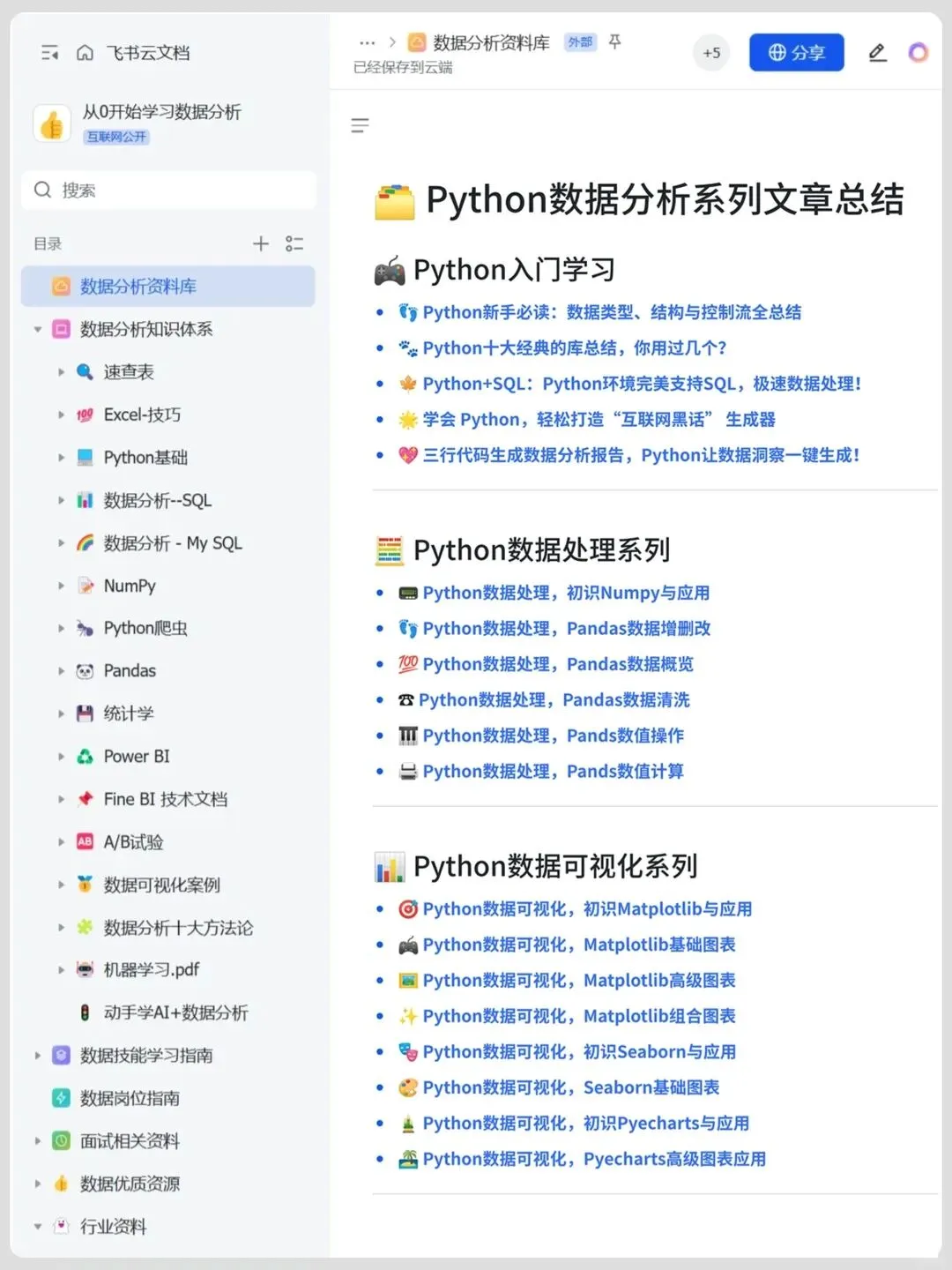This screenshot has width=952, height=1270.
Task: Click the collapse-all list icon beside 目录
Action: 294,243
